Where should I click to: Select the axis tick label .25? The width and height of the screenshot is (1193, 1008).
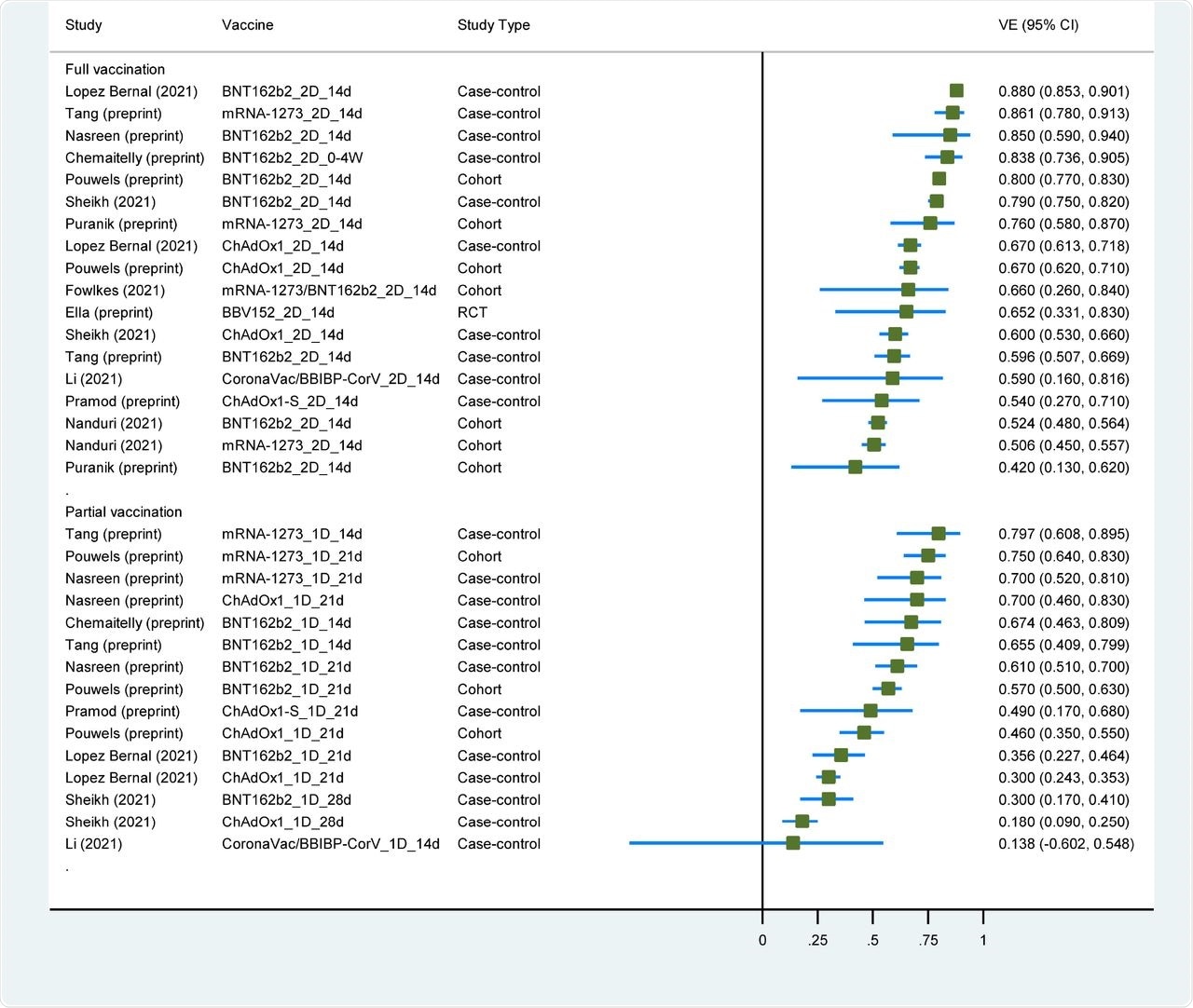point(818,941)
